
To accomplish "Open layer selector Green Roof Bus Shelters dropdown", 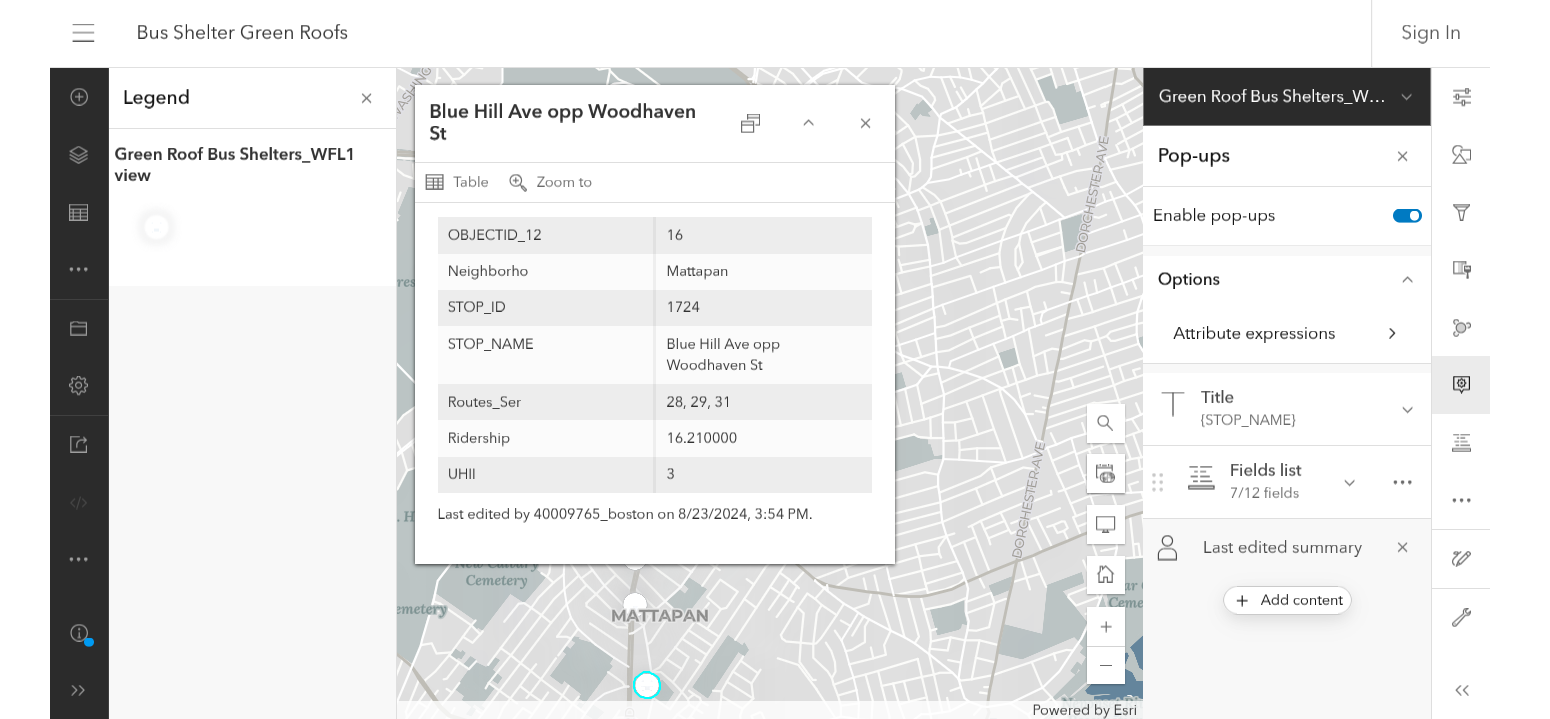I will tap(1286, 97).
